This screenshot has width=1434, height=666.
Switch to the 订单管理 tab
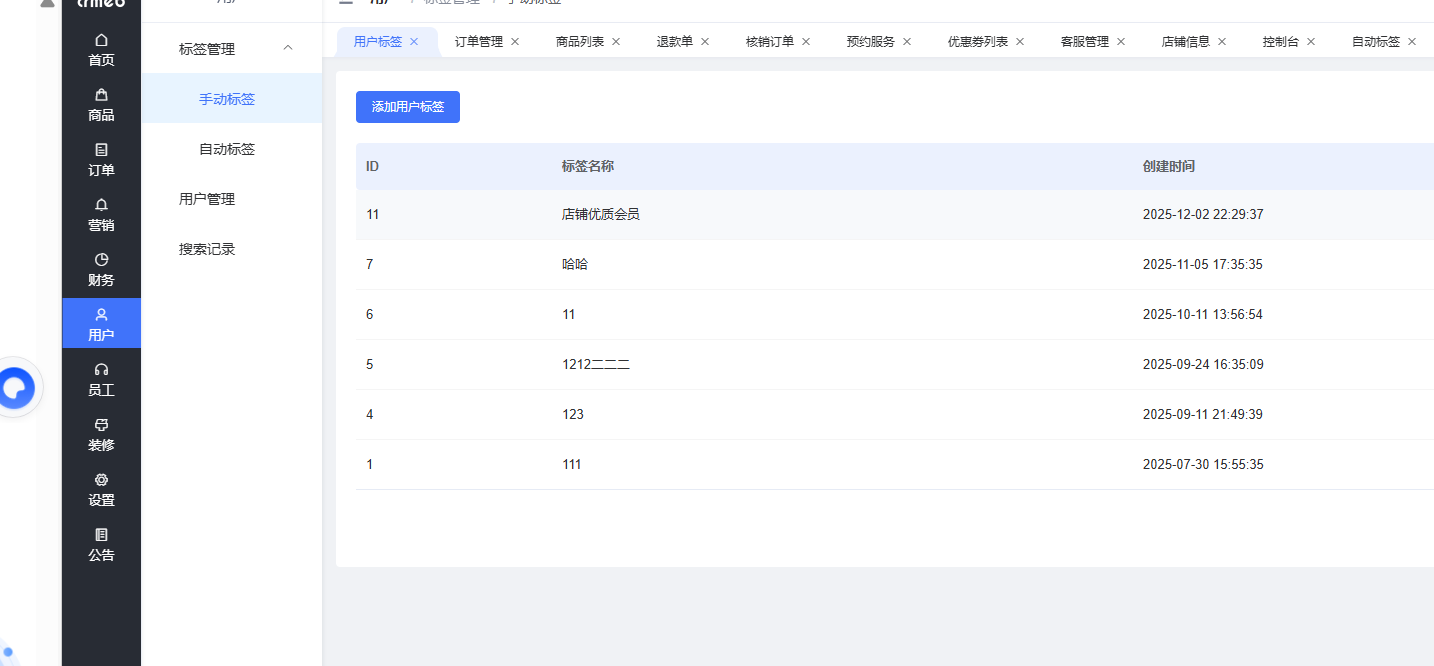(x=478, y=42)
